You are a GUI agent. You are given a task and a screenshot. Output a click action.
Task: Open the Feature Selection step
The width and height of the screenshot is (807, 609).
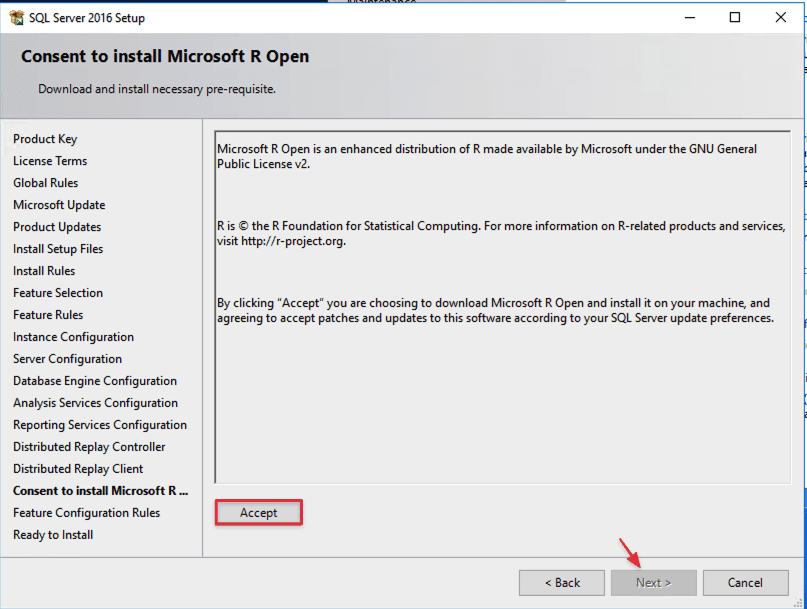click(x=58, y=293)
